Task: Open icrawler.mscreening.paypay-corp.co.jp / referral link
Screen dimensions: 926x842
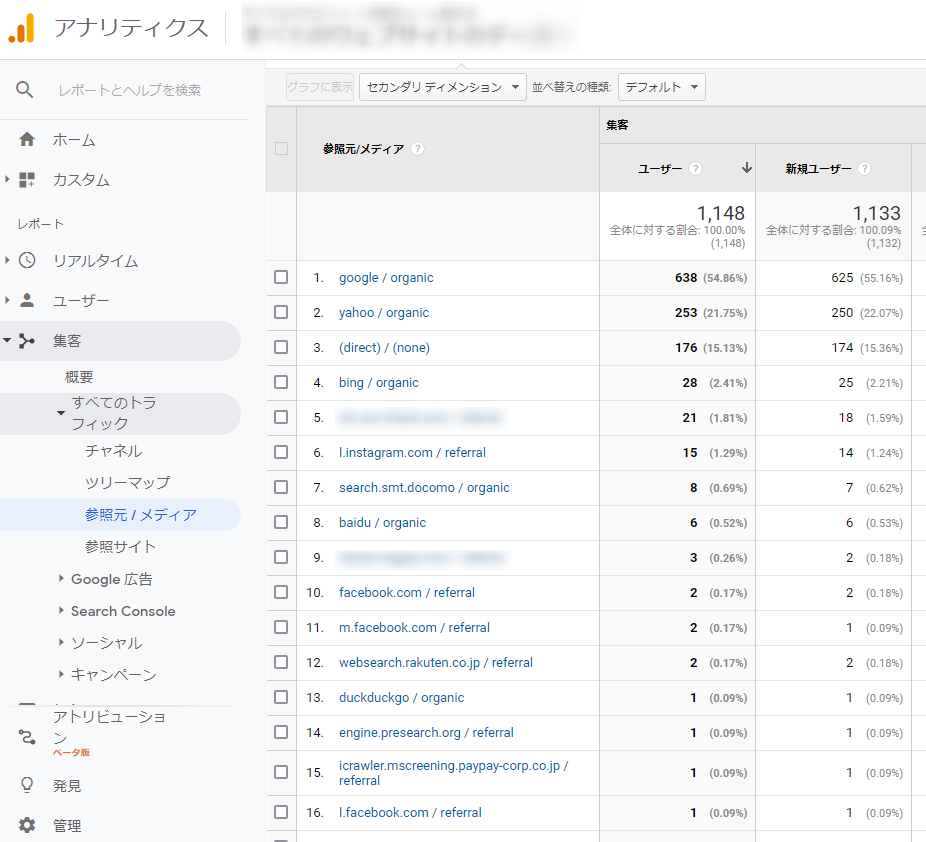Action: coord(454,773)
